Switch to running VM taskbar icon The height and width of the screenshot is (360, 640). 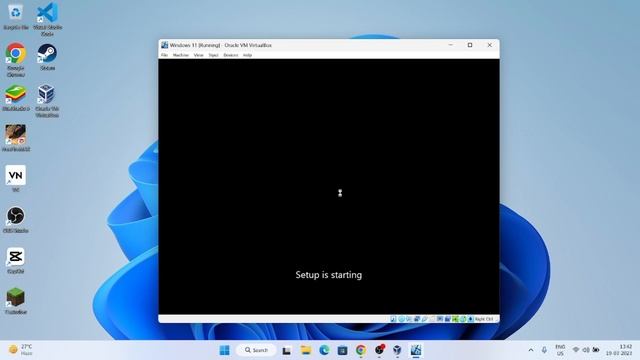[x=416, y=350]
